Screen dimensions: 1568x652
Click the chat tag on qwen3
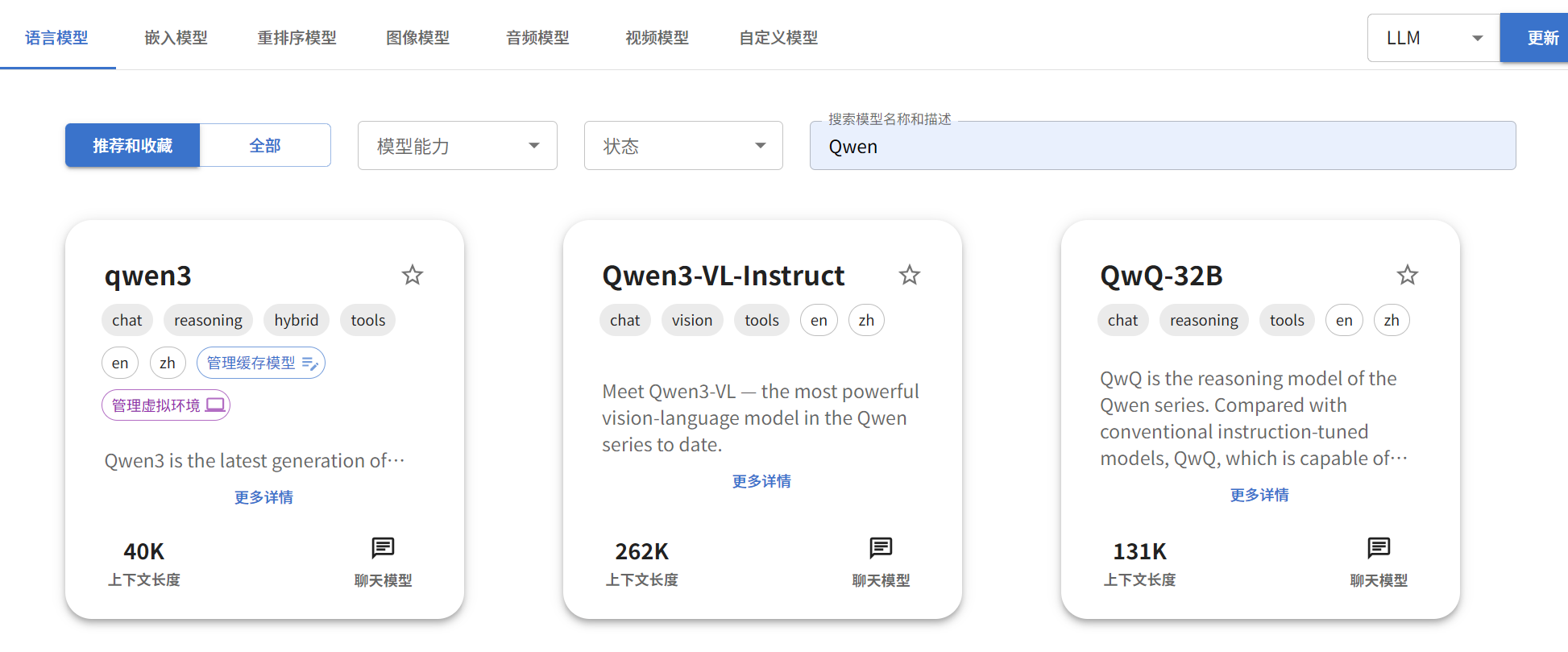click(127, 320)
